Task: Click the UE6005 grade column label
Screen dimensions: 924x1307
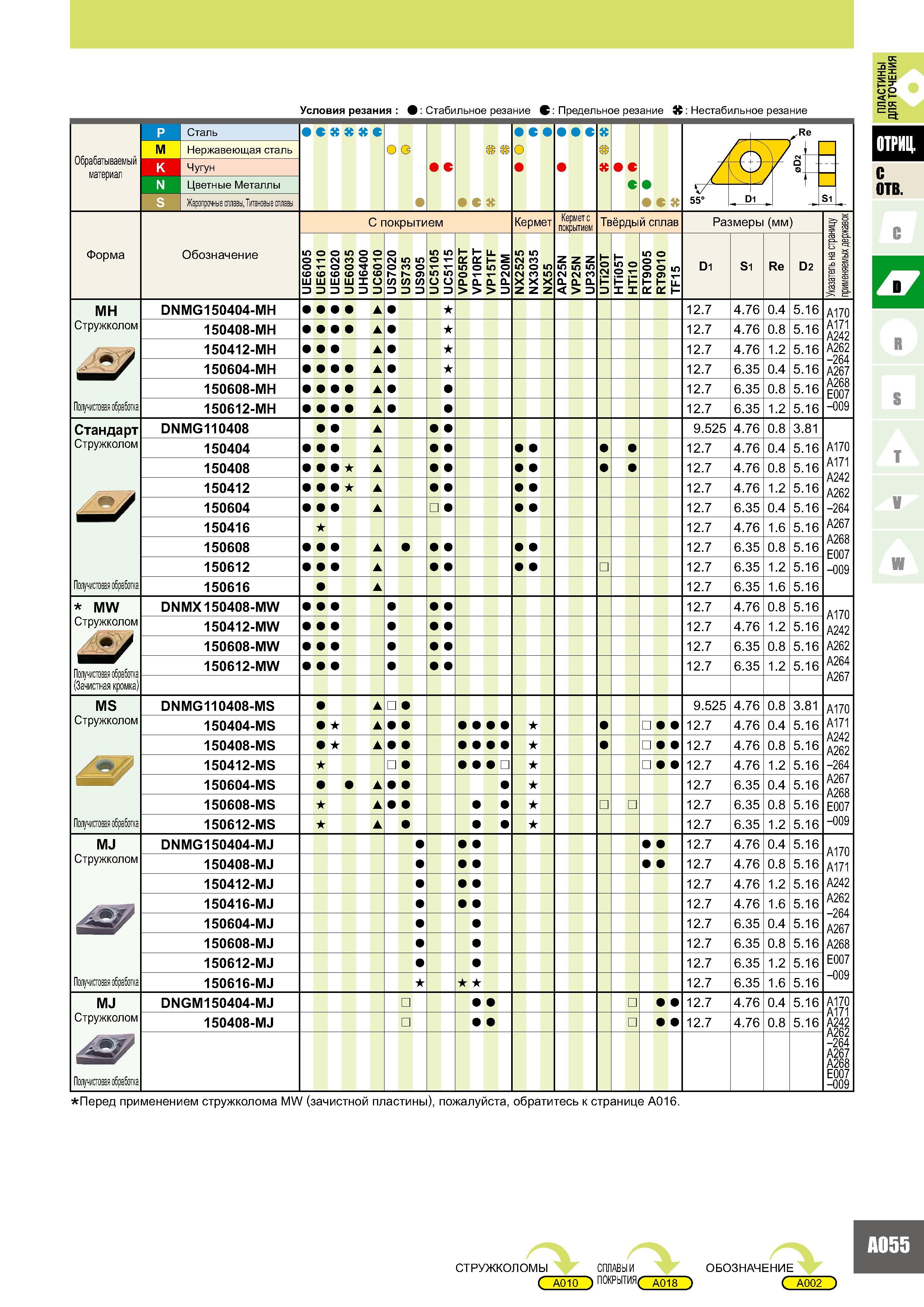Action: 306,272
